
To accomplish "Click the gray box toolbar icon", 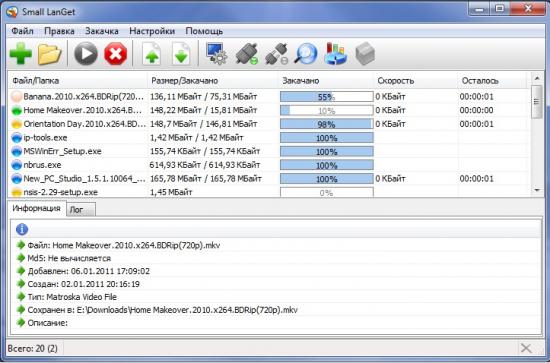I will [365, 55].
